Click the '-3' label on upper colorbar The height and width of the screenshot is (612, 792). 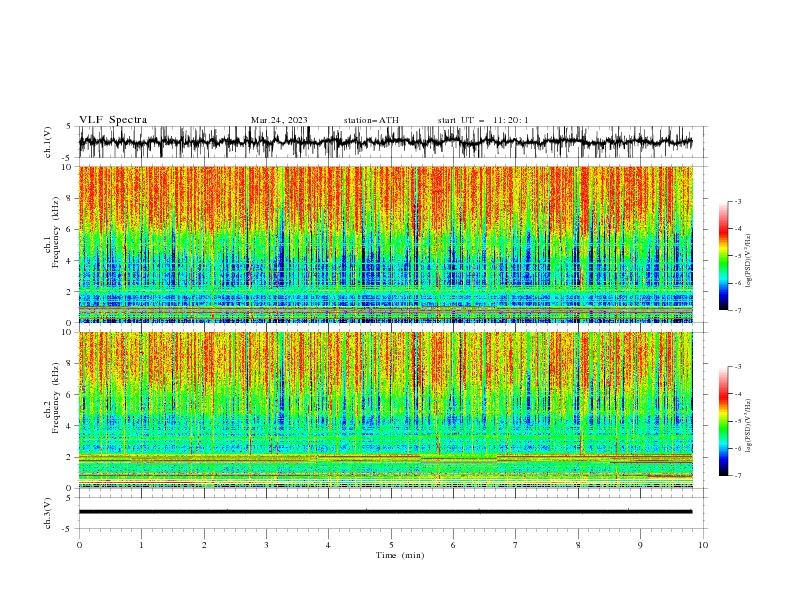click(737, 201)
